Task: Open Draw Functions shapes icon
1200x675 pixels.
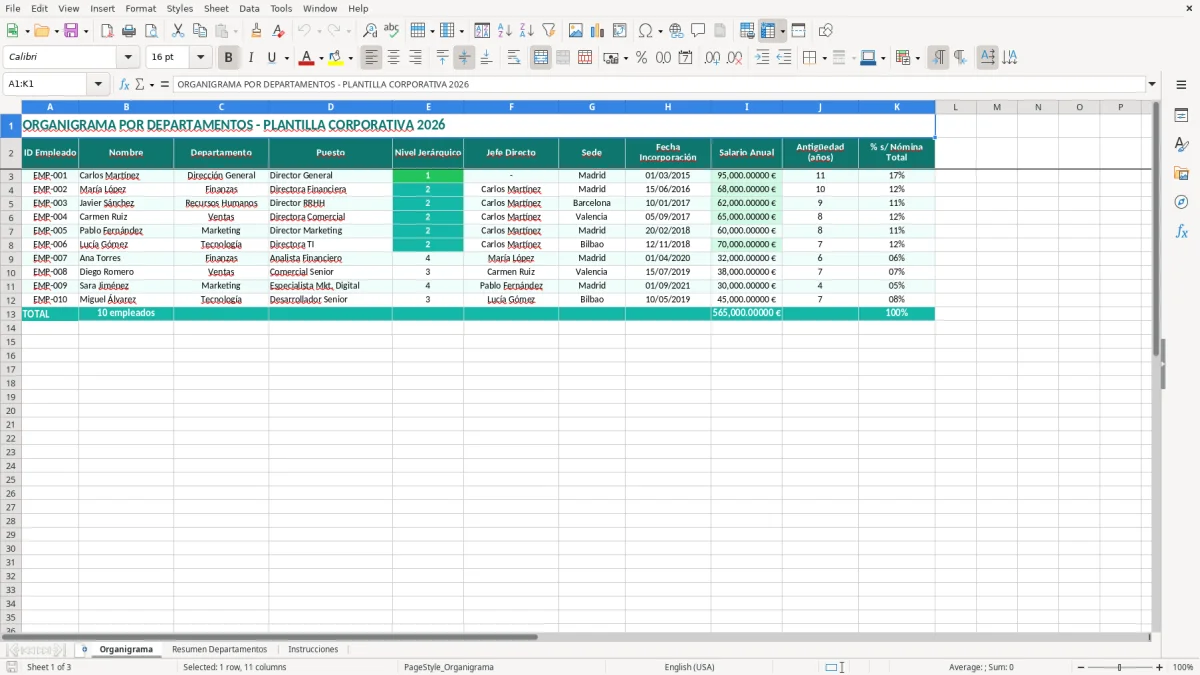Action: [x=826, y=31]
